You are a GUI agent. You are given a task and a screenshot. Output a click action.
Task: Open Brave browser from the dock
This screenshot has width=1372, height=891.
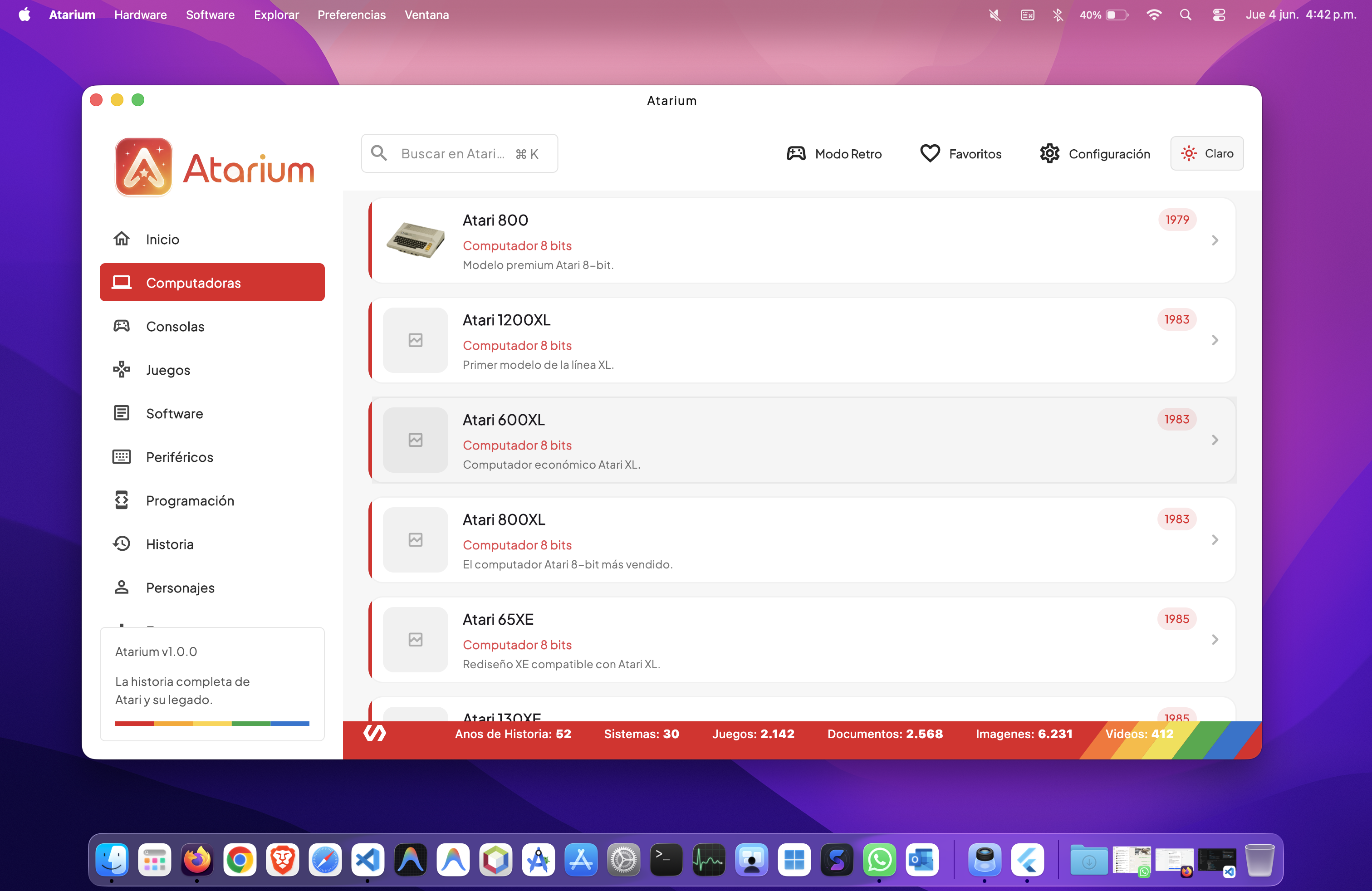tap(283, 860)
